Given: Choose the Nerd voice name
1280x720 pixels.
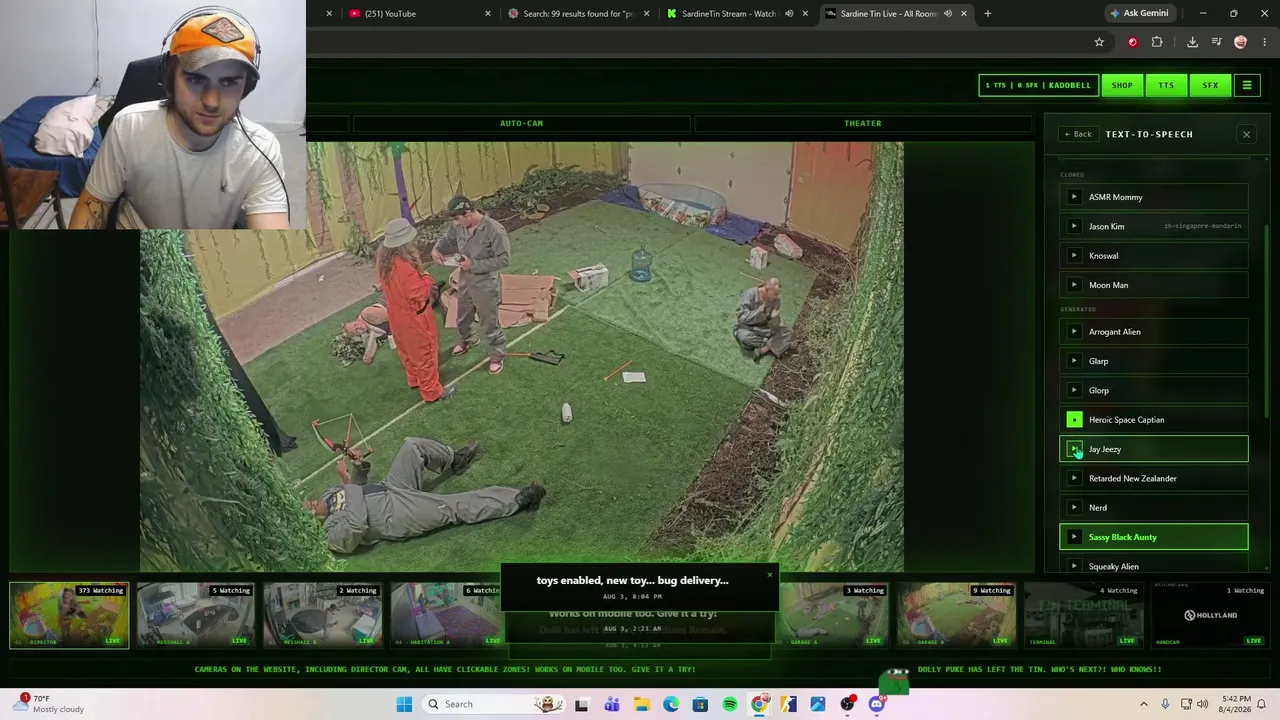Looking at the screenshot, I should (x=1097, y=508).
